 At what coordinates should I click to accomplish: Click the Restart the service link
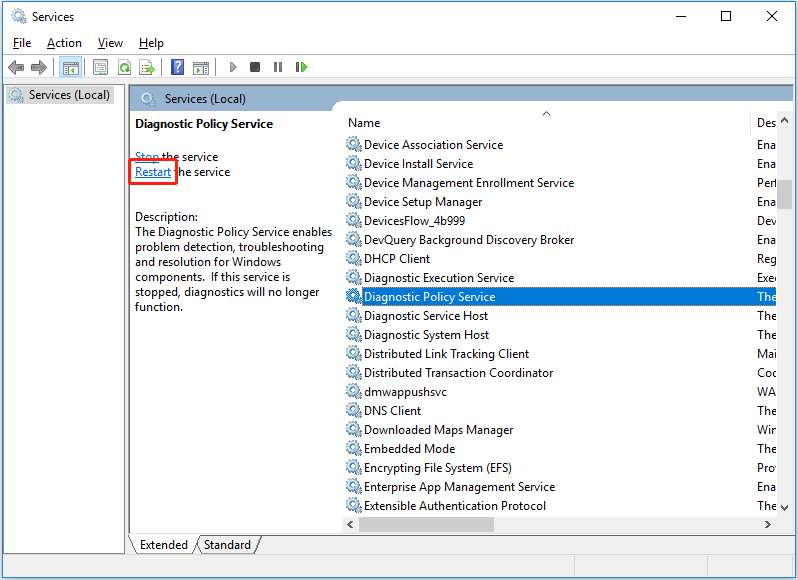(153, 172)
